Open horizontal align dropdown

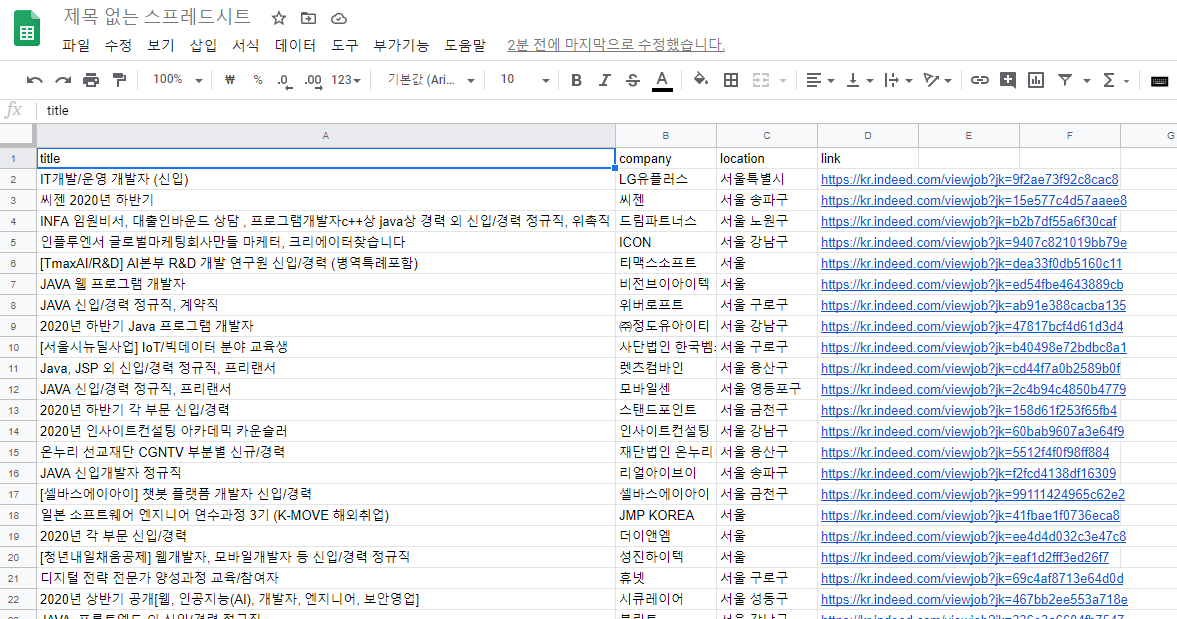coord(820,80)
